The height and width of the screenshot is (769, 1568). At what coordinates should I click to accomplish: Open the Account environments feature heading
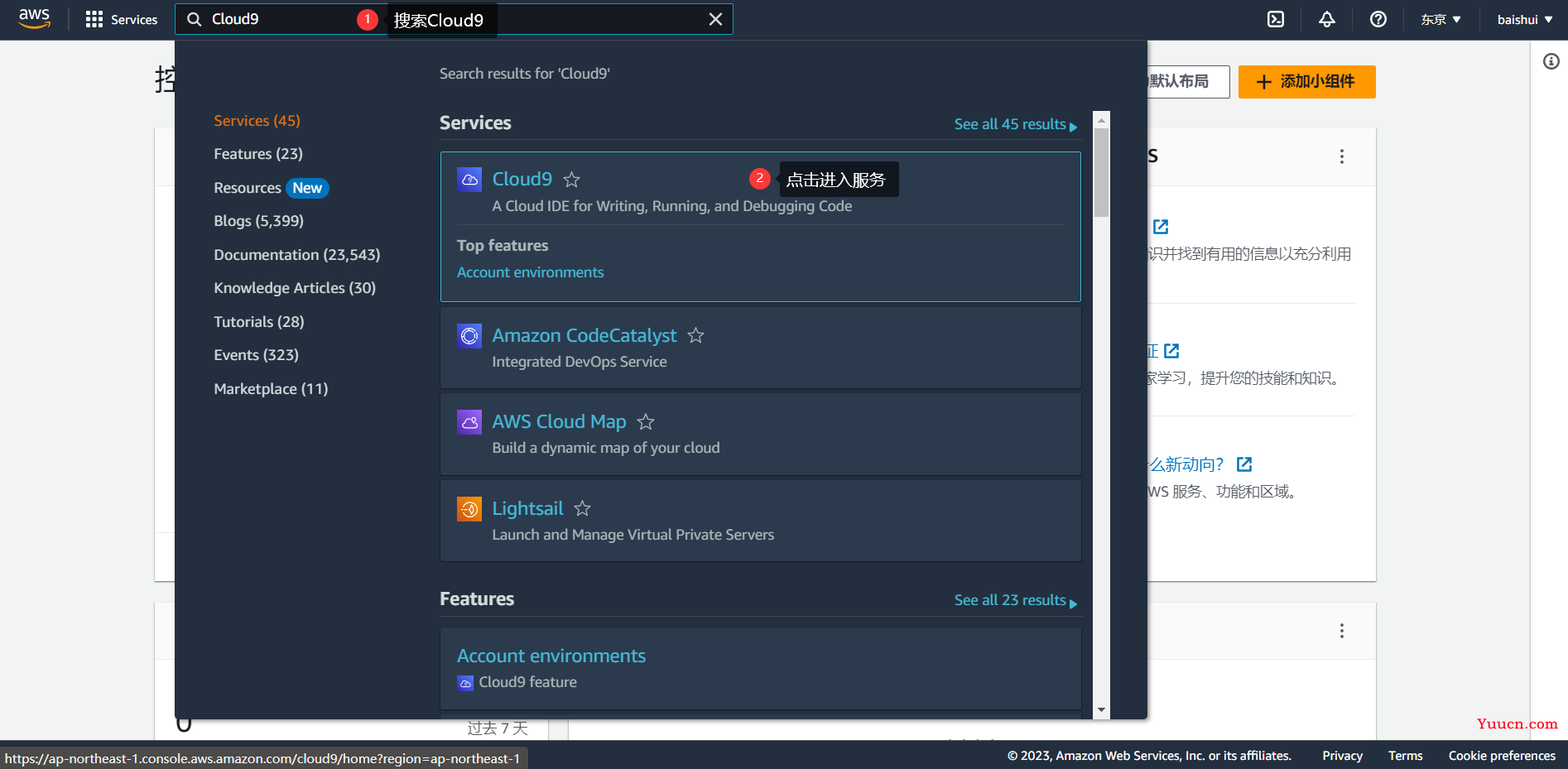(x=551, y=656)
